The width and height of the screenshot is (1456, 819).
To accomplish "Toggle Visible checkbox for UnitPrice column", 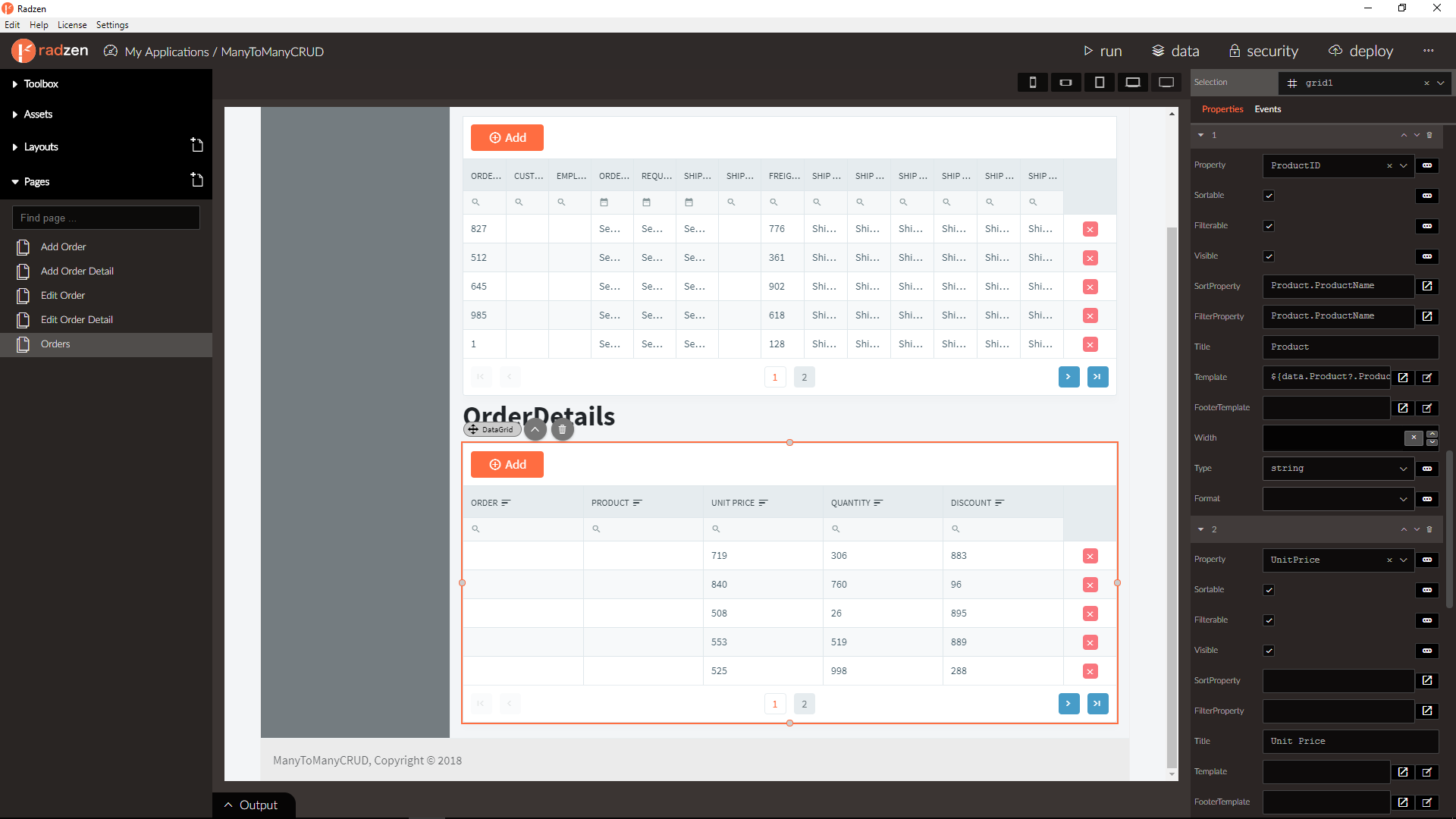I will (1269, 651).
